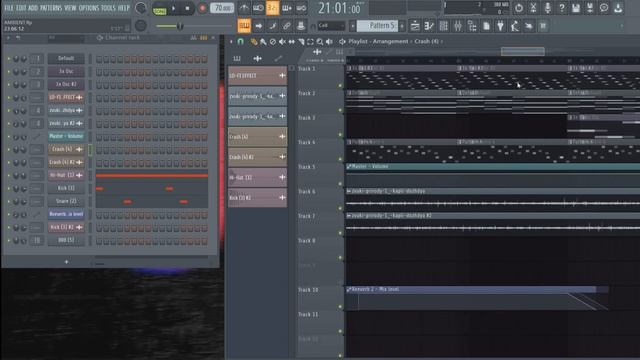
Task: Toggle mute LED for Snare (2) channel
Action: tap(8, 202)
